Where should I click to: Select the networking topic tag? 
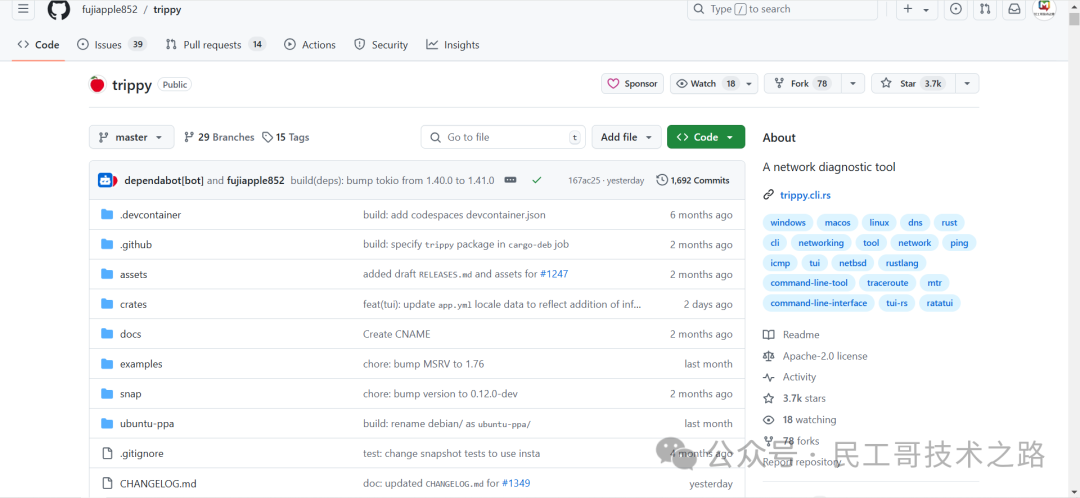(x=820, y=242)
